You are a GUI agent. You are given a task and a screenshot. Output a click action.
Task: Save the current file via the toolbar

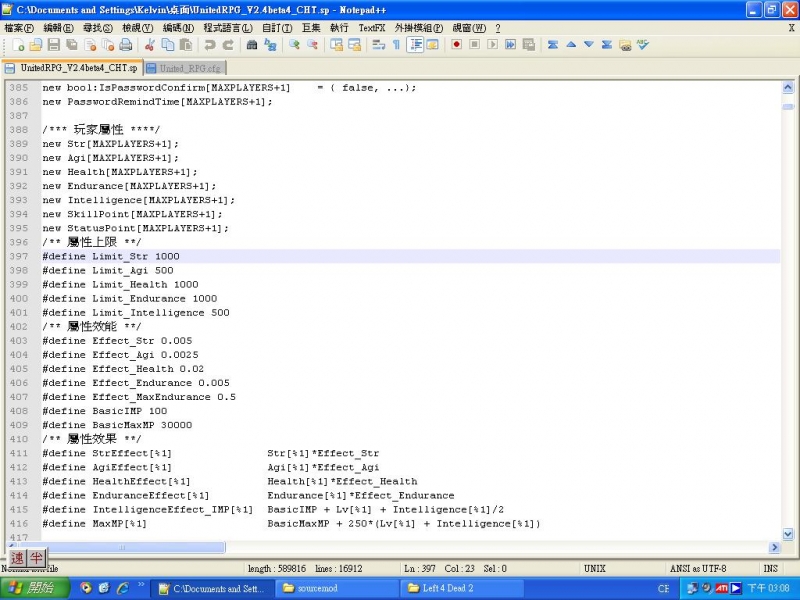[x=54, y=45]
